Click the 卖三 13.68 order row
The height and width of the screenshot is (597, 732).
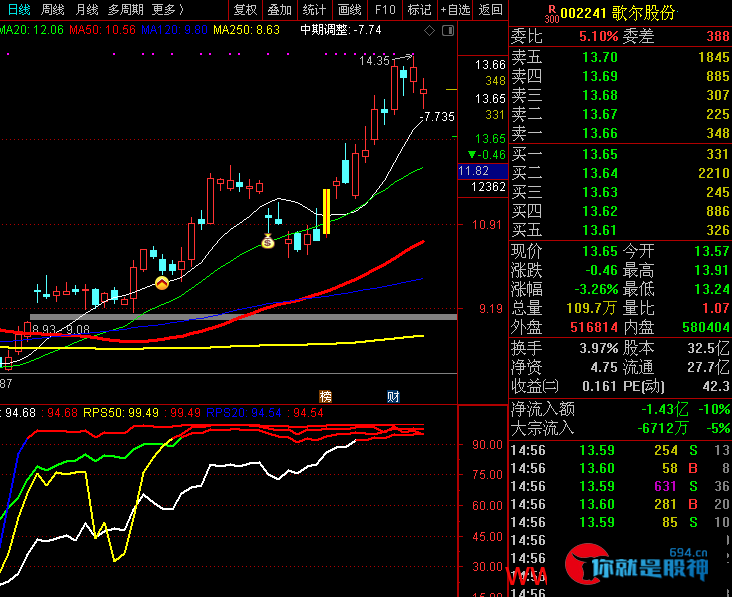coord(620,95)
